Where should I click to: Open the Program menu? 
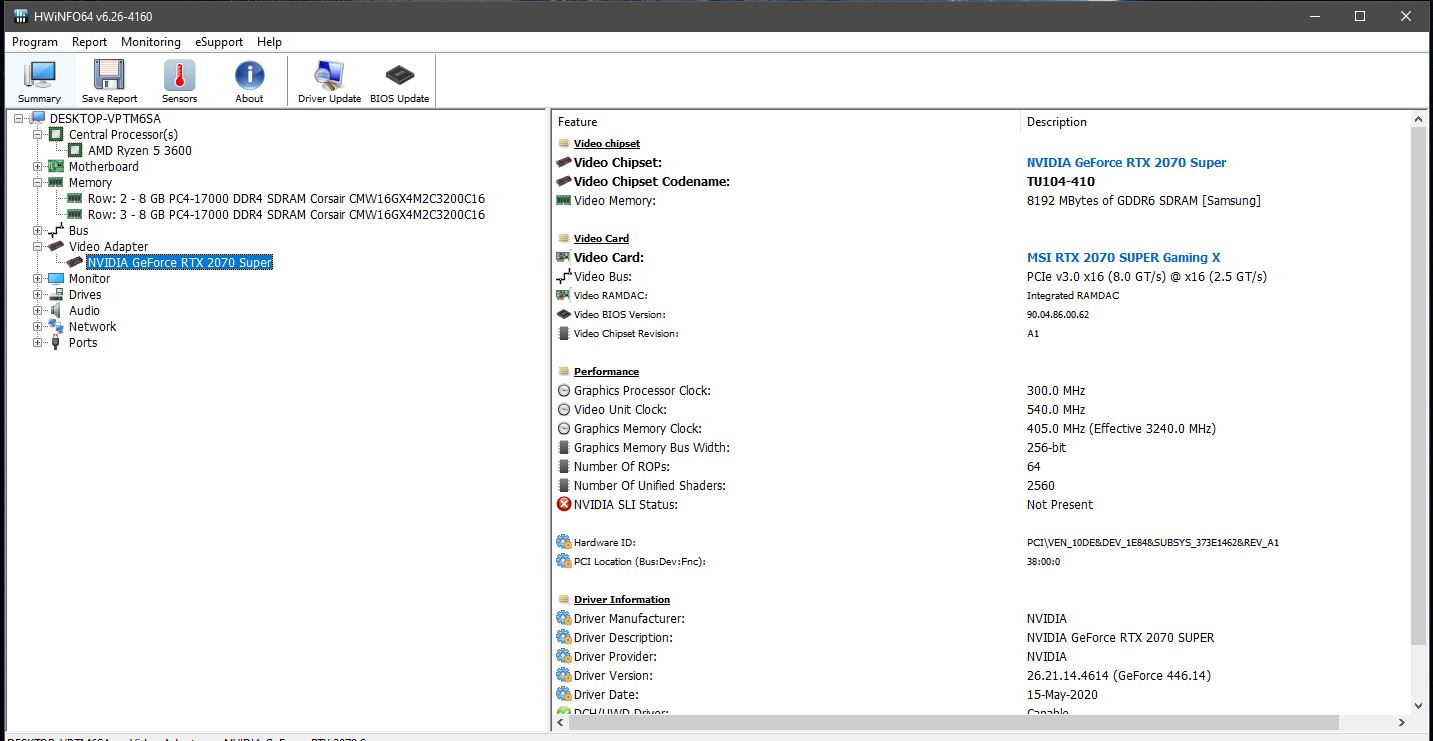pyautogui.click(x=35, y=42)
